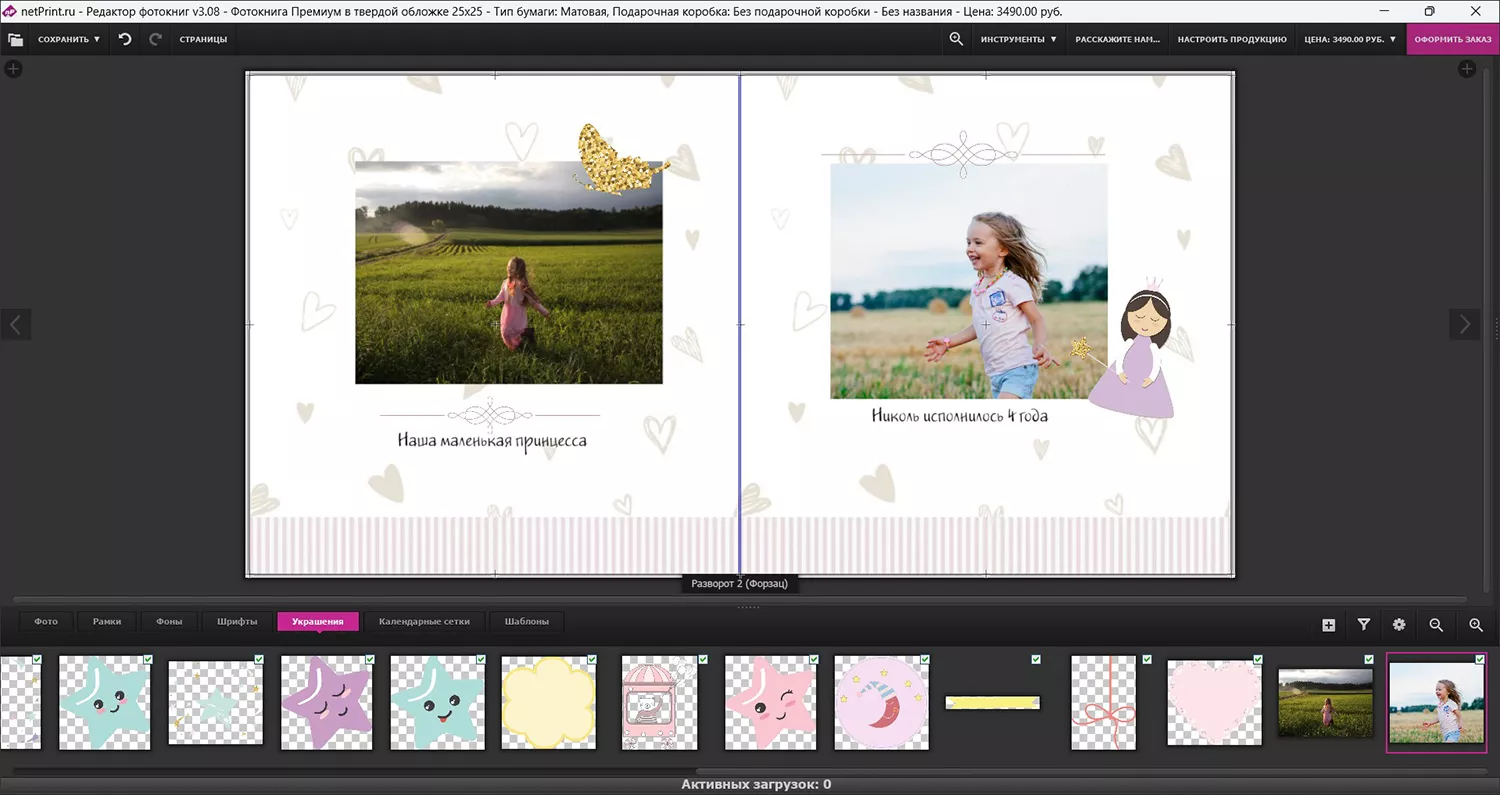Toggle checkbox on the moon circle thumbnail

pos(925,659)
